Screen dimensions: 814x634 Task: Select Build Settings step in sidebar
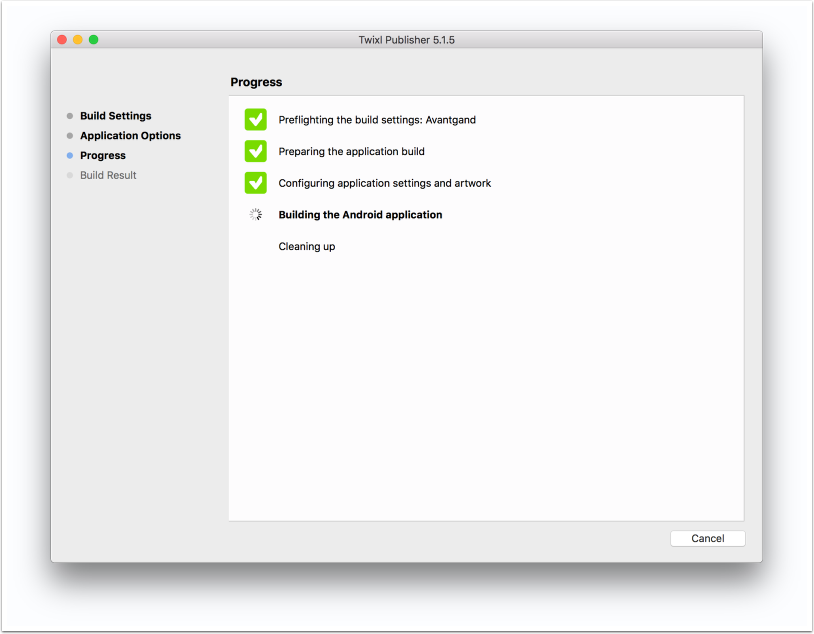click(x=115, y=116)
